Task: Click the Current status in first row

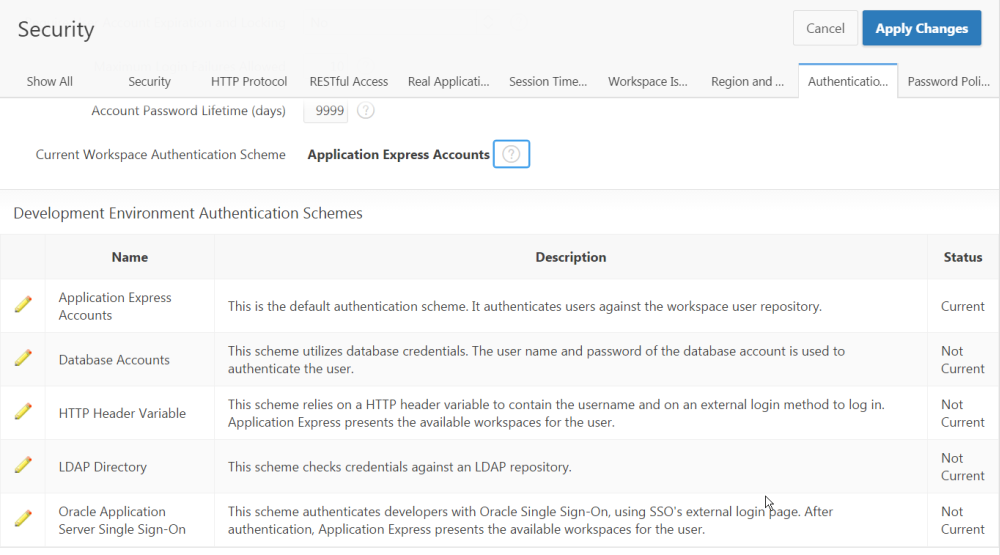Action: pyautogui.click(x=962, y=306)
